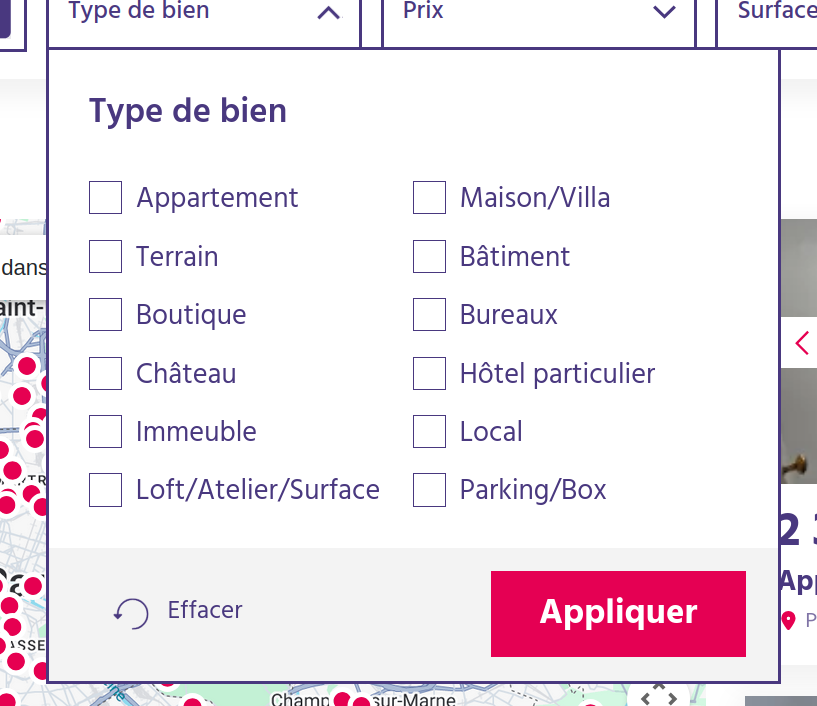Toggle the Parking/Box checkbox
This screenshot has width=817, height=706.
click(429, 490)
